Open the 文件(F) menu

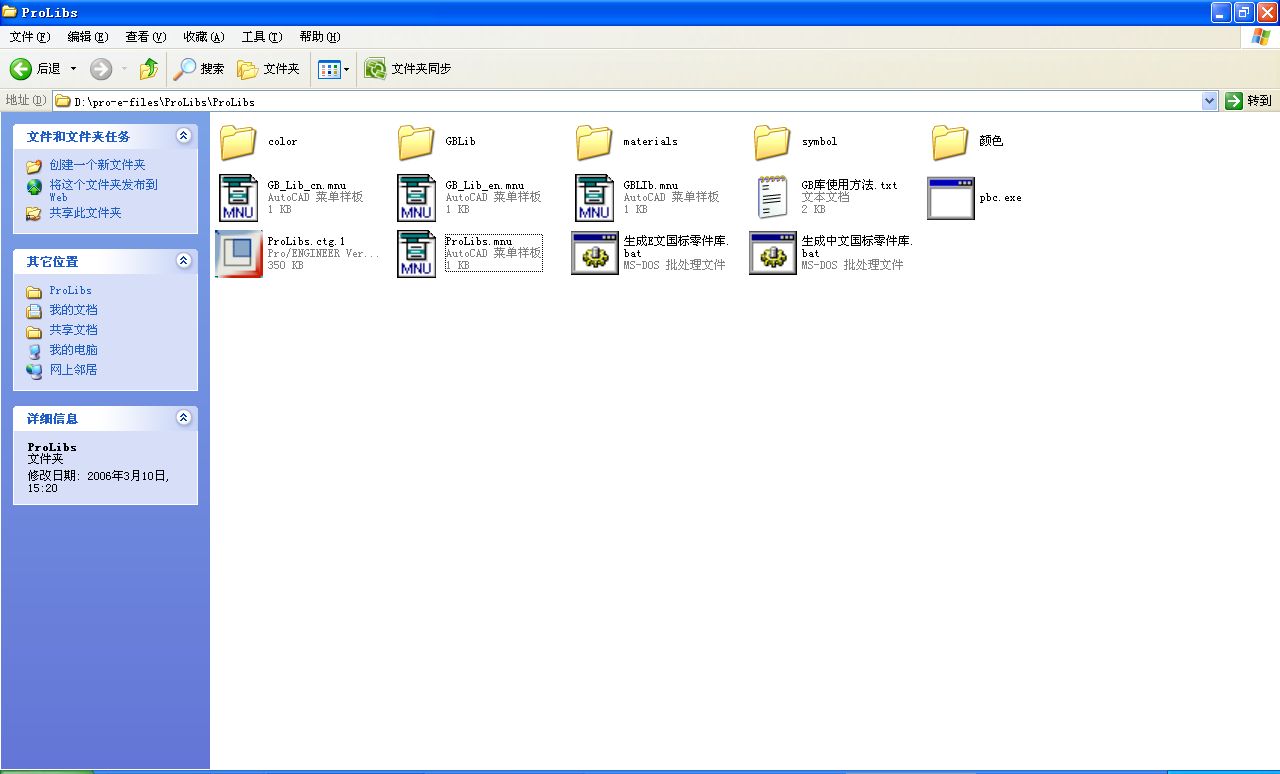coord(30,37)
